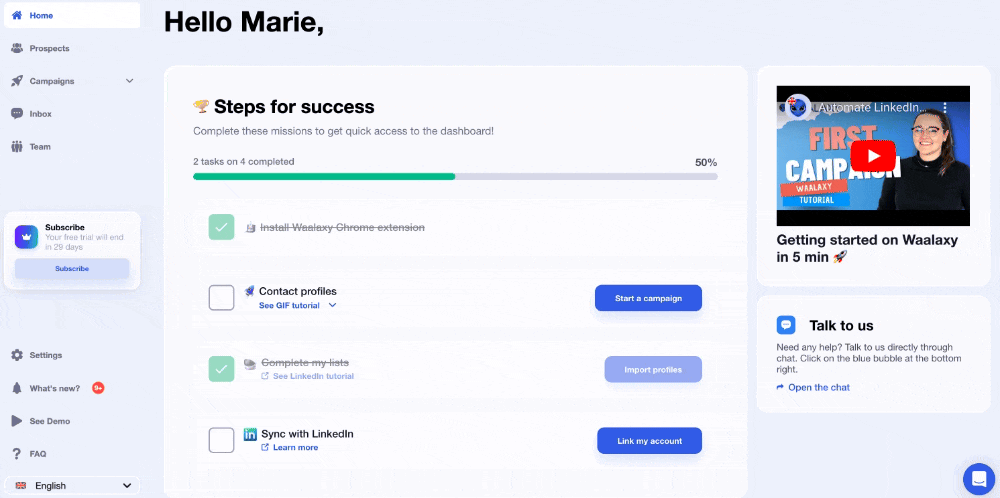Image resolution: width=1000 pixels, height=498 pixels.
Task: Tick the Sync with LinkedIn checkbox
Action: [x=221, y=440]
